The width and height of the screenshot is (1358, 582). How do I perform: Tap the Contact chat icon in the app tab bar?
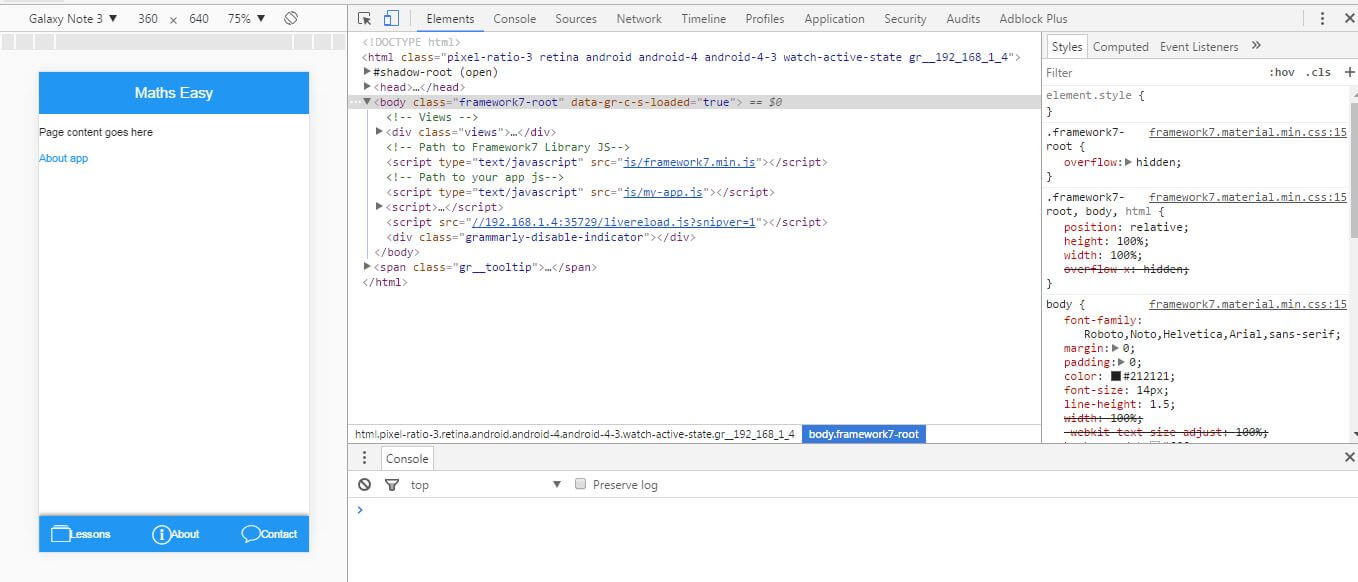click(251, 534)
